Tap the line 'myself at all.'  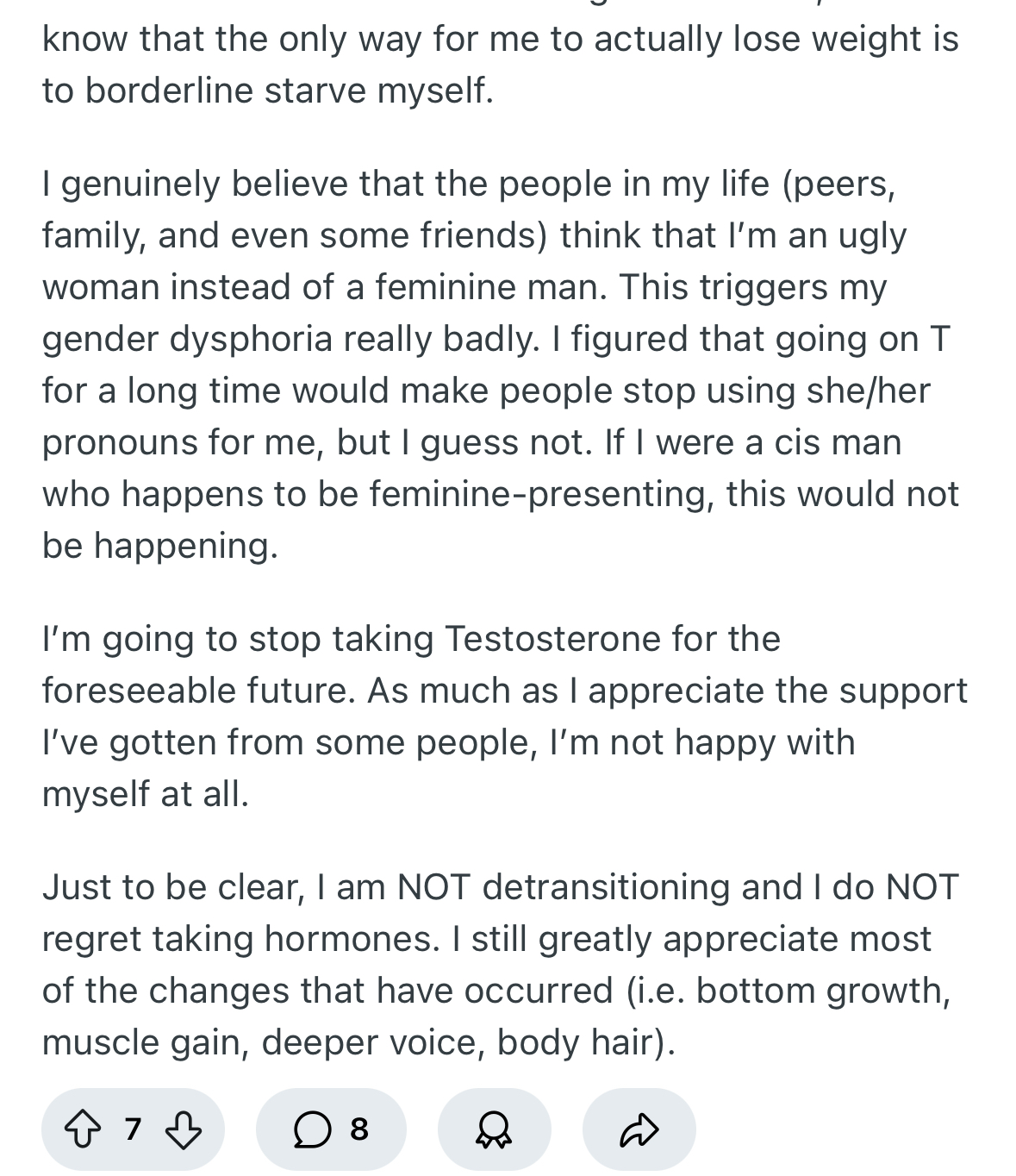[146, 794]
